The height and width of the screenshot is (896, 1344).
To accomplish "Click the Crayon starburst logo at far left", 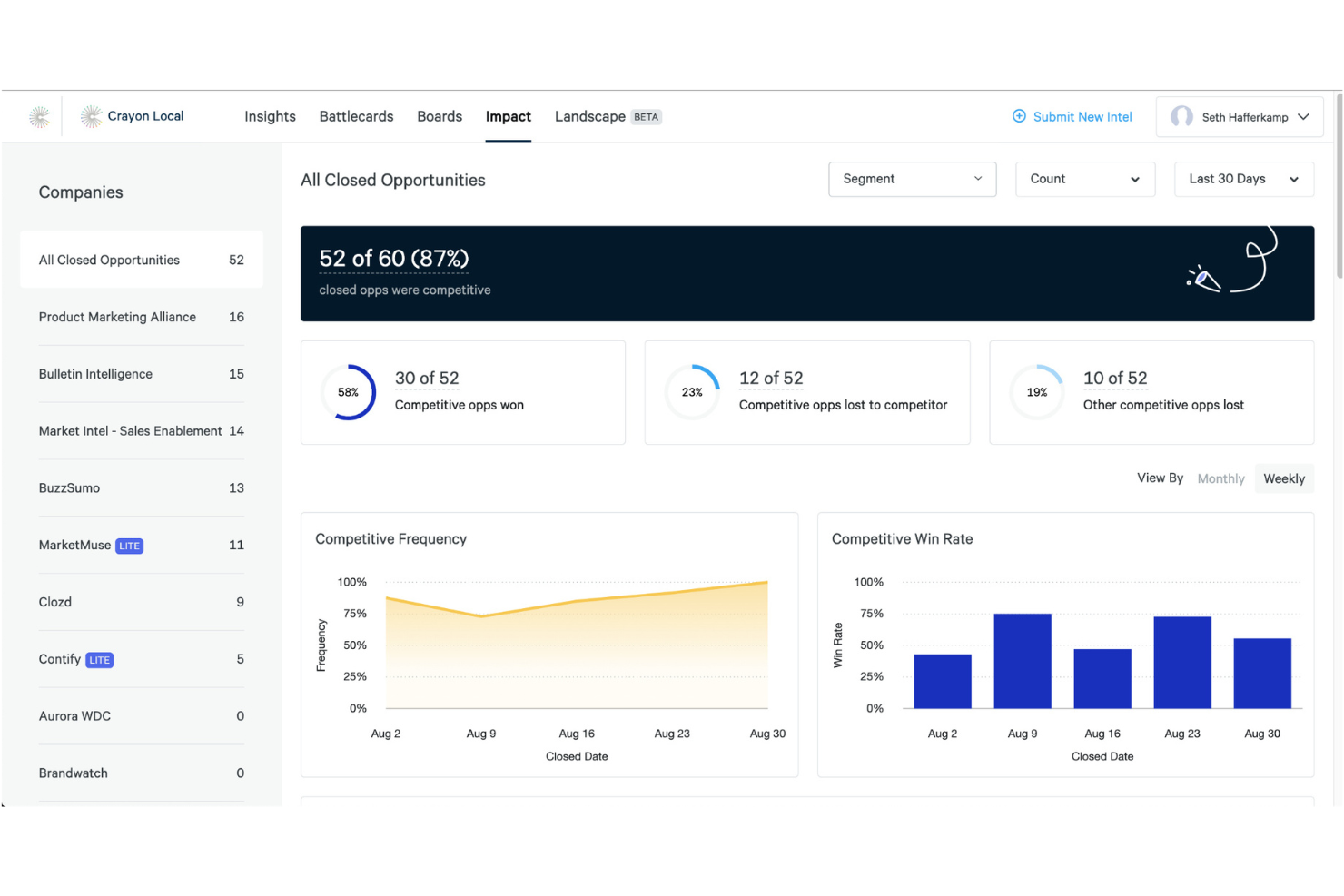I will coord(39,116).
